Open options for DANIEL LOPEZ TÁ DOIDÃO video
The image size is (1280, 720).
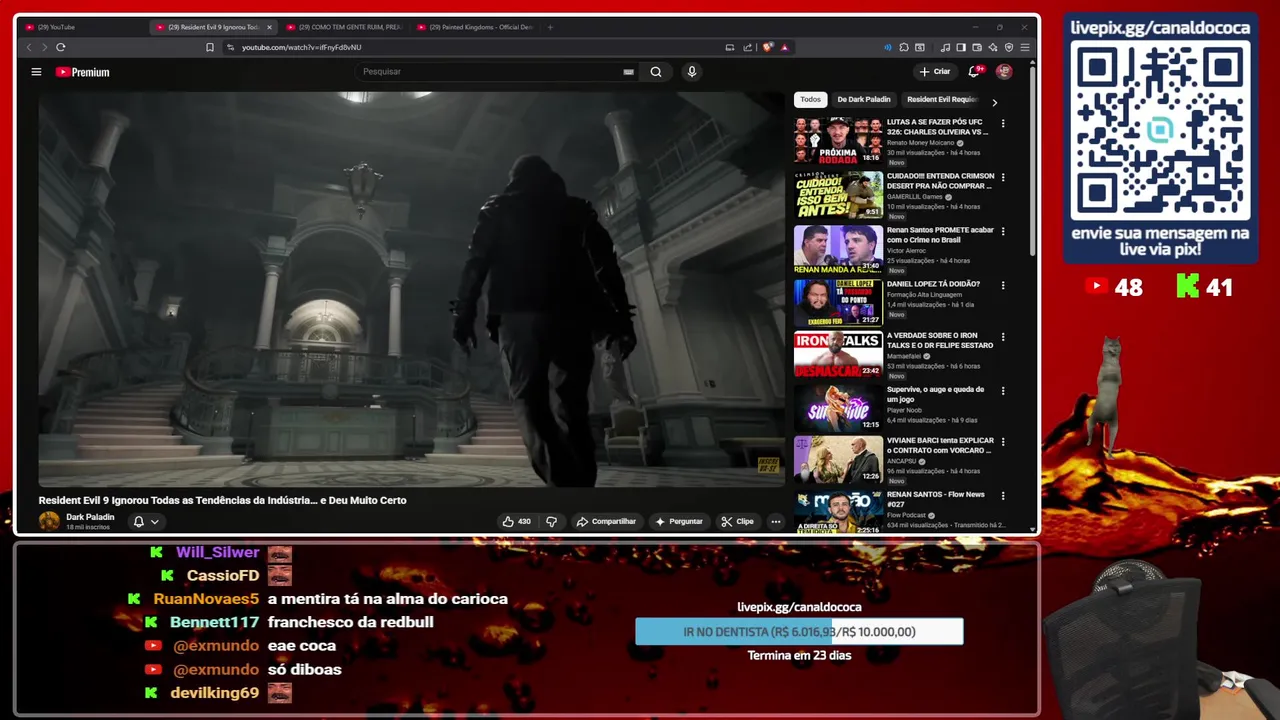[x=1003, y=285]
